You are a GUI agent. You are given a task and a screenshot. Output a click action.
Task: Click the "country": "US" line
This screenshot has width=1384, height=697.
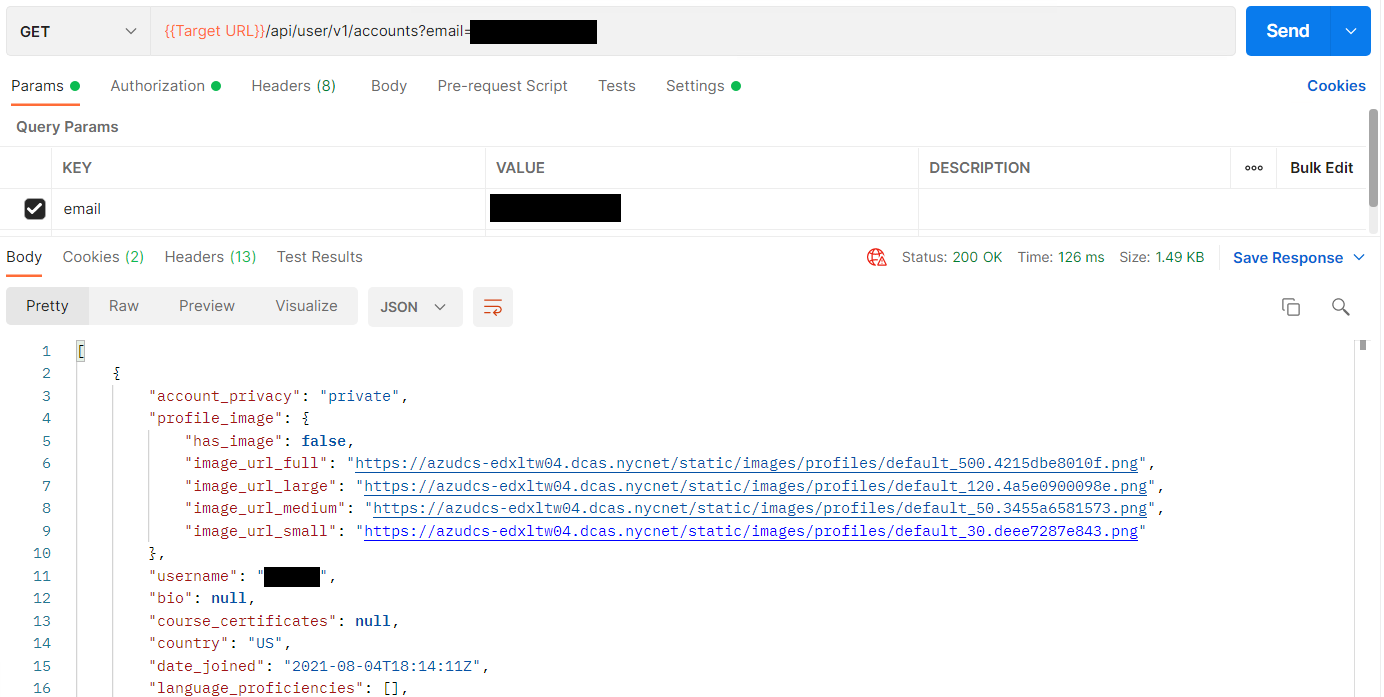(x=219, y=643)
